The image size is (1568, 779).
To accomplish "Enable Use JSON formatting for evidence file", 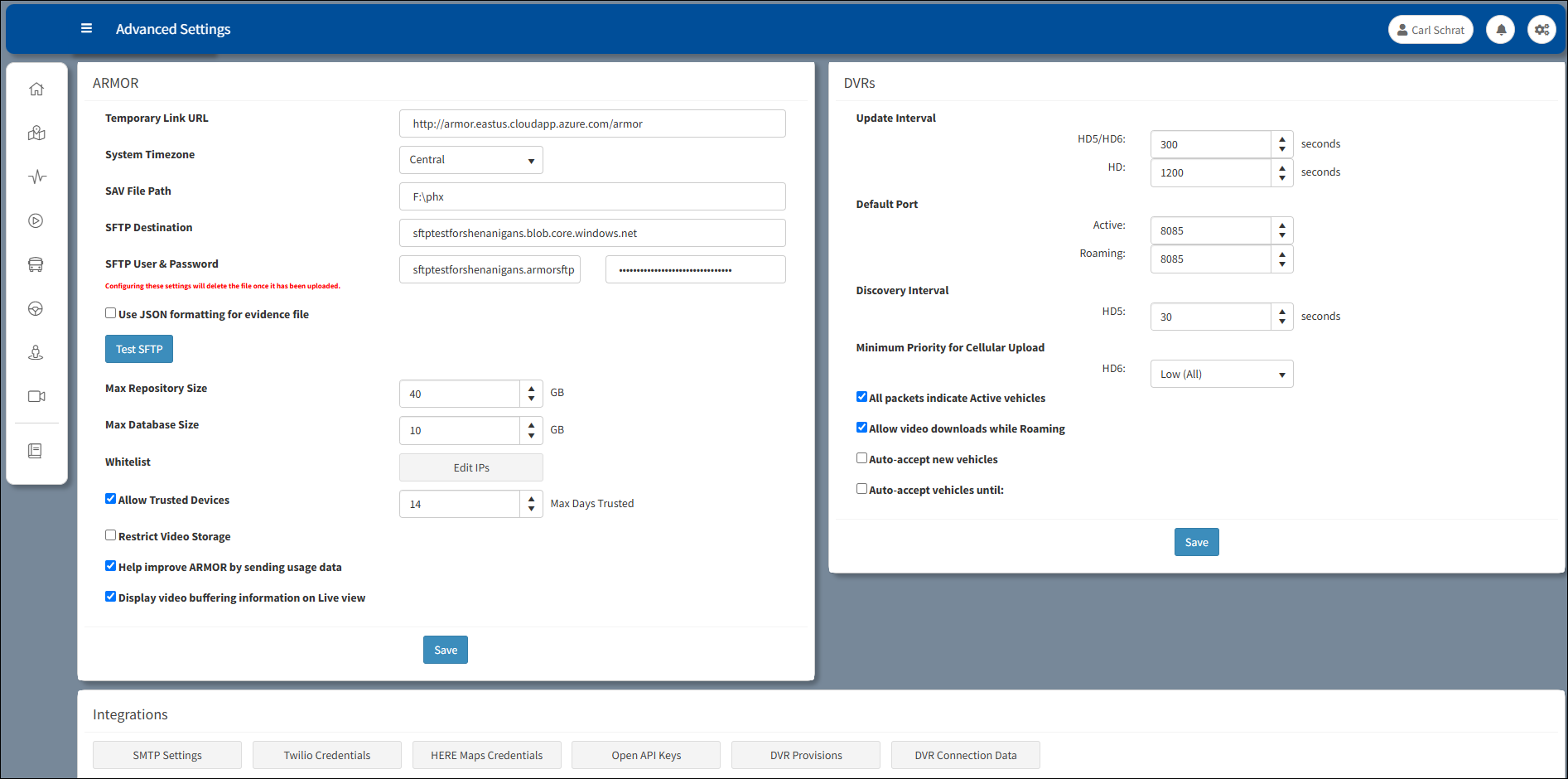I will click(x=110, y=313).
